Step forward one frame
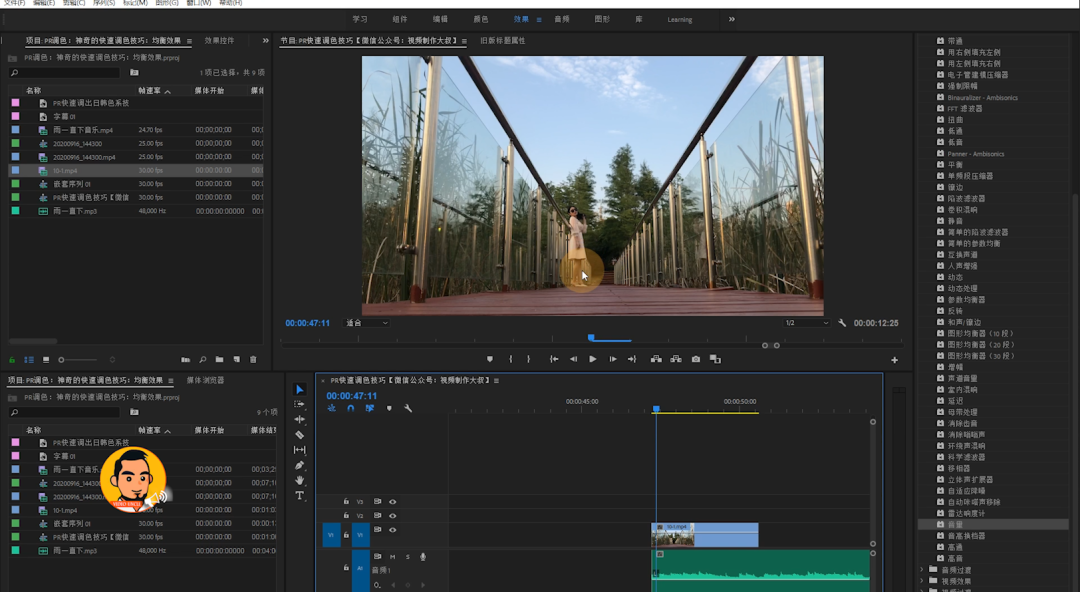This screenshot has width=1080, height=592. pyautogui.click(x=612, y=359)
